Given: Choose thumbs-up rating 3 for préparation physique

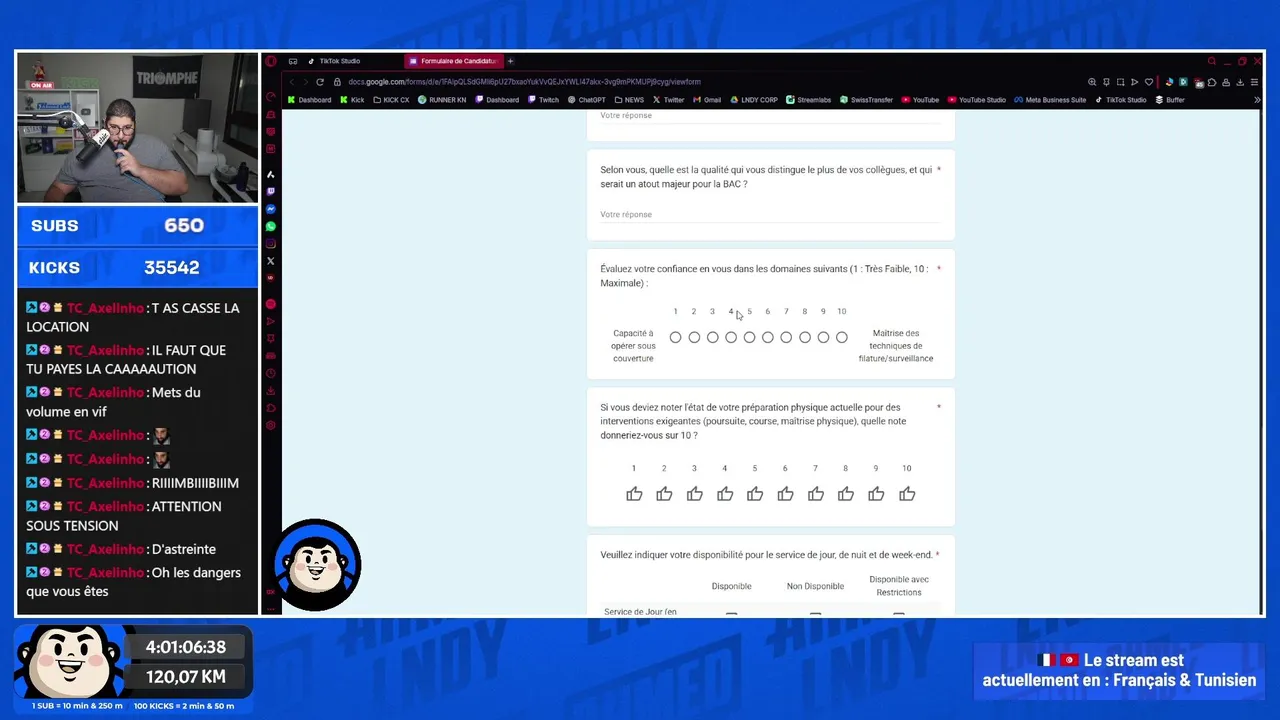Looking at the screenshot, I should pyautogui.click(x=695, y=494).
